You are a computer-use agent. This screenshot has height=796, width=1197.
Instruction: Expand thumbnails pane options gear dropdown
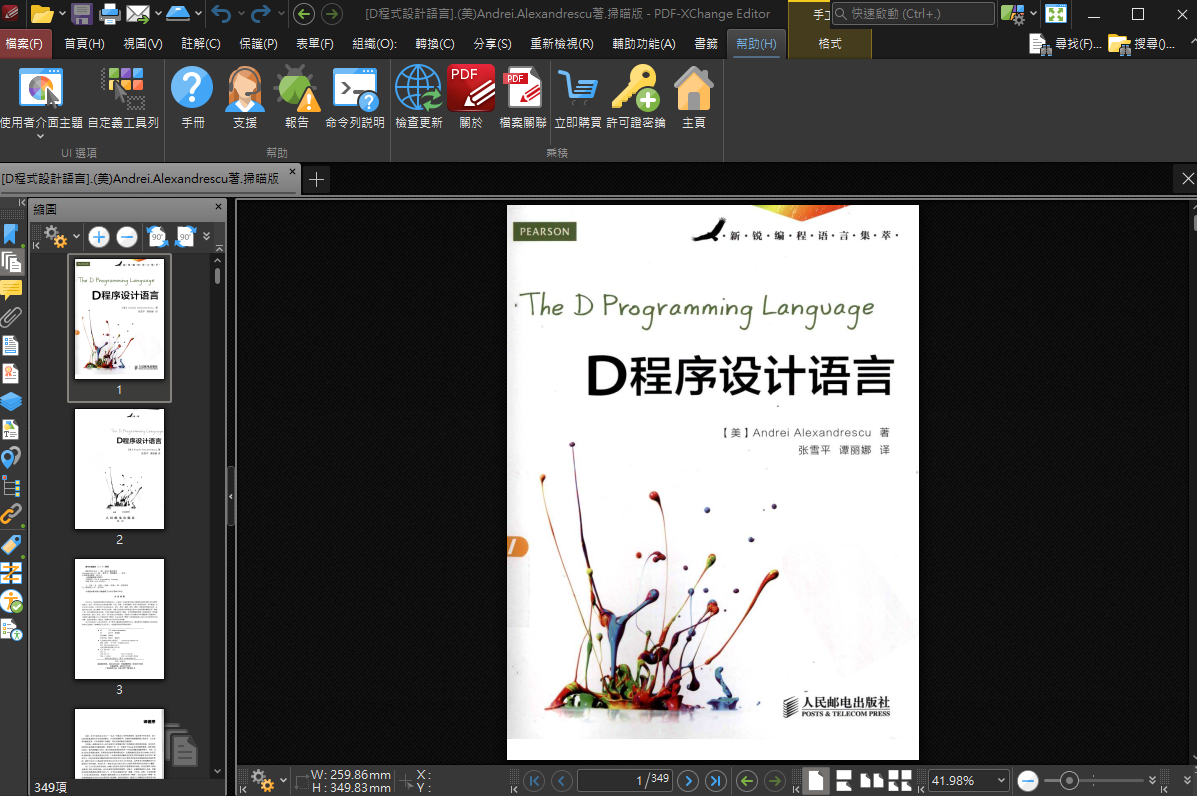pos(76,237)
